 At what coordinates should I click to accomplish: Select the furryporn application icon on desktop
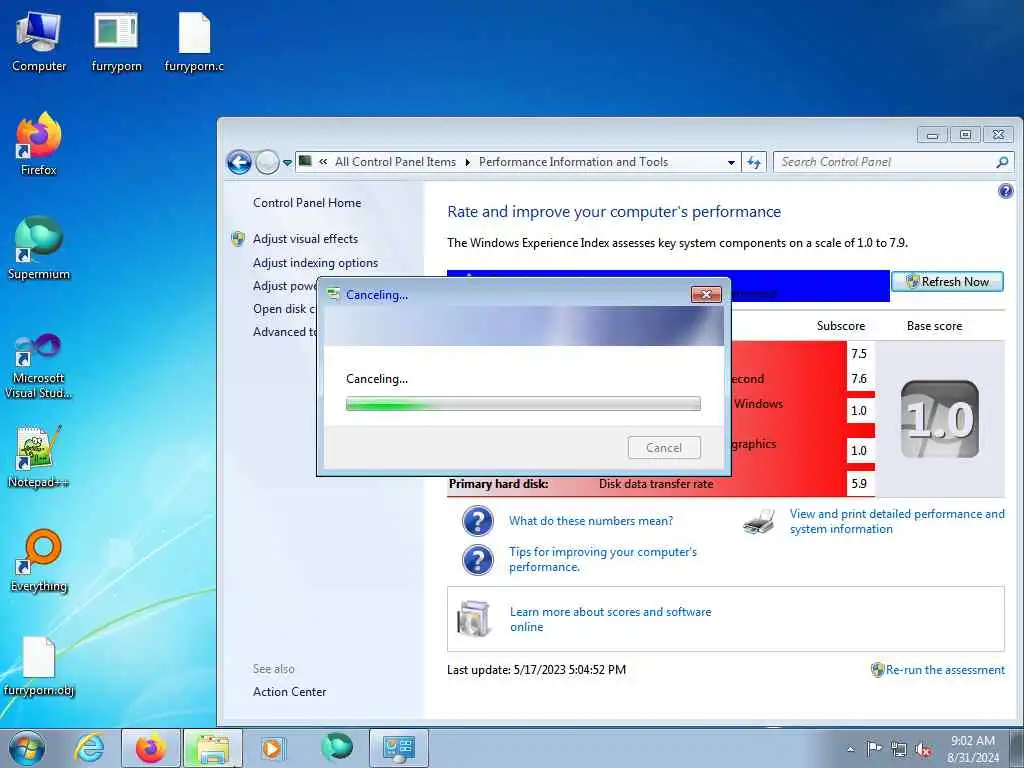point(116,42)
